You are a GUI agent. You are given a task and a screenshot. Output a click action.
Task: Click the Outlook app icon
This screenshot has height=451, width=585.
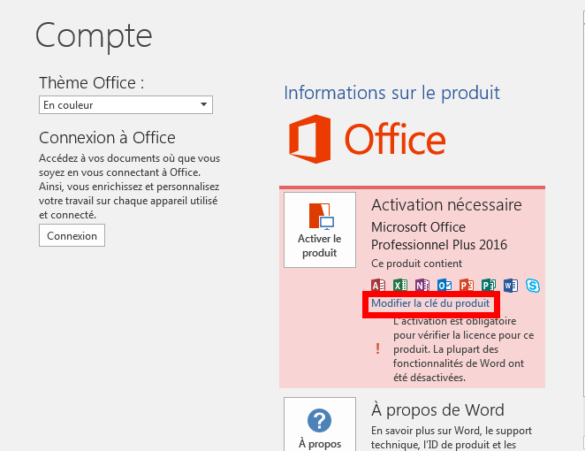click(x=444, y=285)
